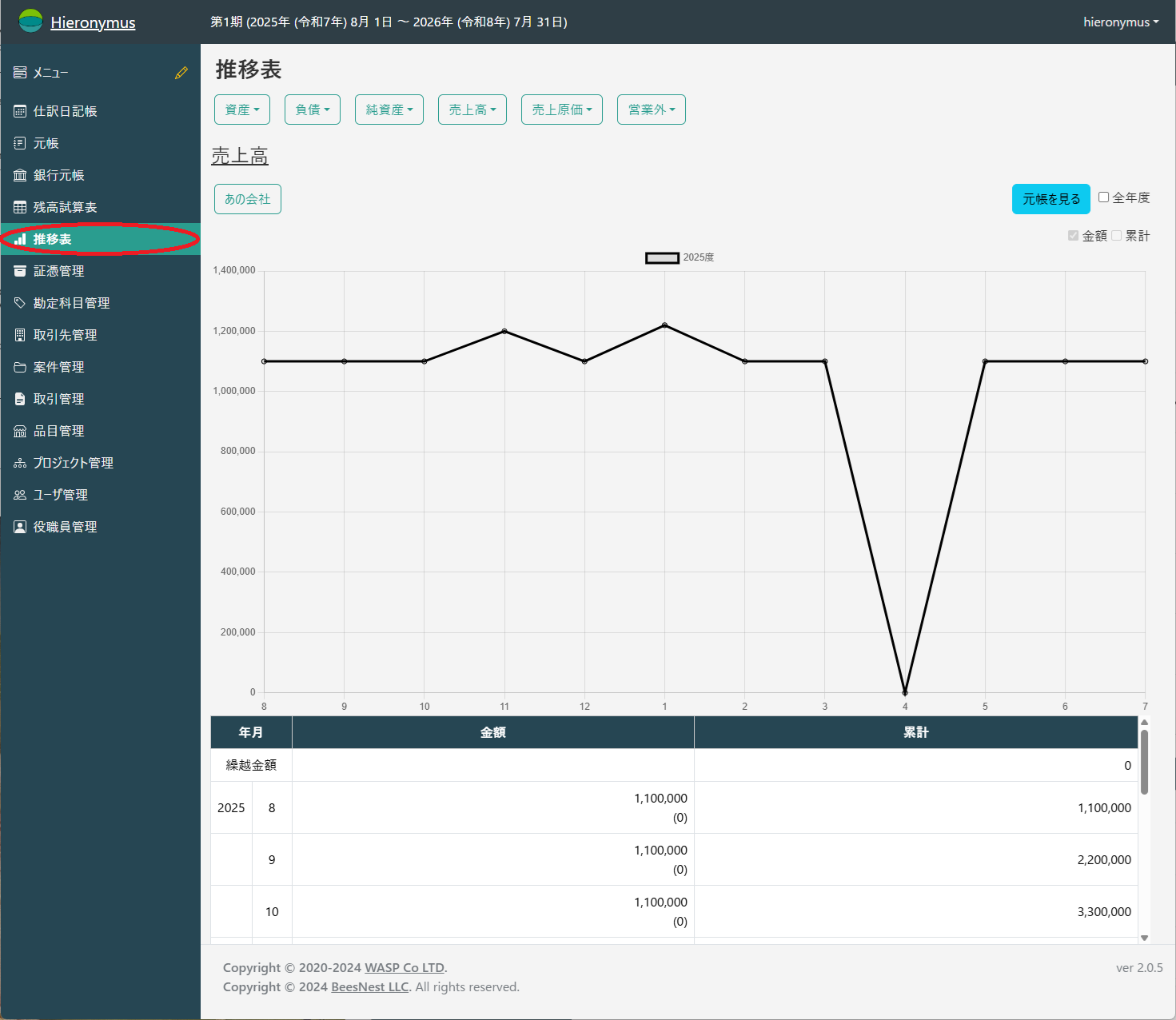Click the 残高試算表 table icon

[x=20, y=207]
